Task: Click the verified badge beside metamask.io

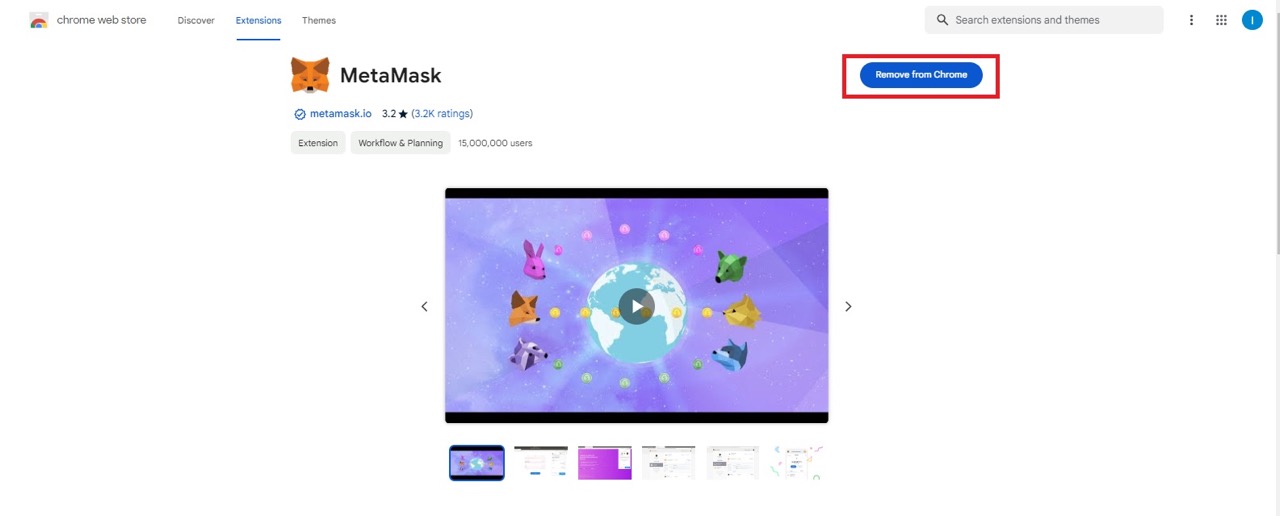Action: pyautogui.click(x=299, y=114)
